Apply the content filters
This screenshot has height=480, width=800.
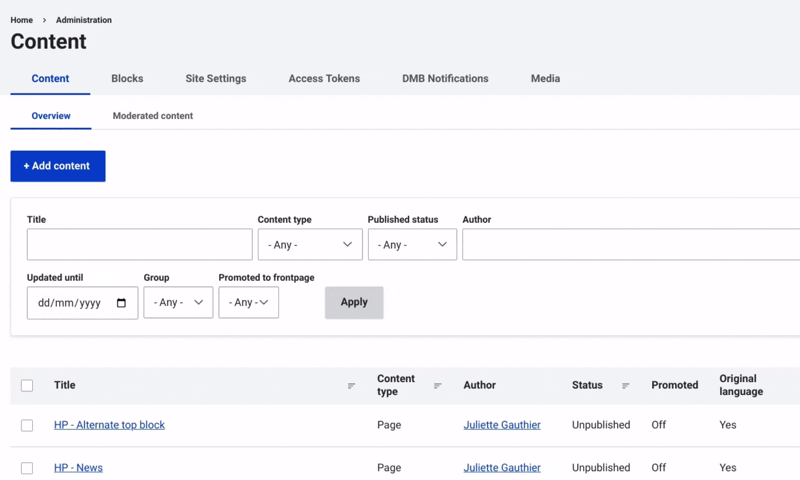coord(354,302)
